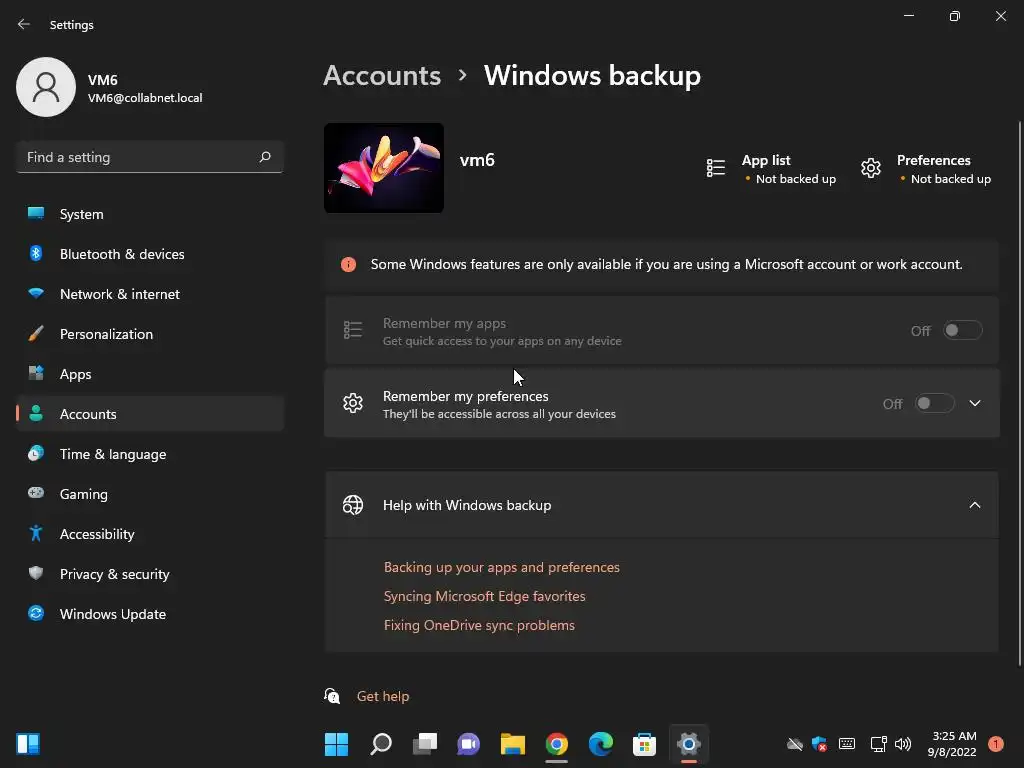
Task: Open taskbar Search
Action: click(381, 744)
